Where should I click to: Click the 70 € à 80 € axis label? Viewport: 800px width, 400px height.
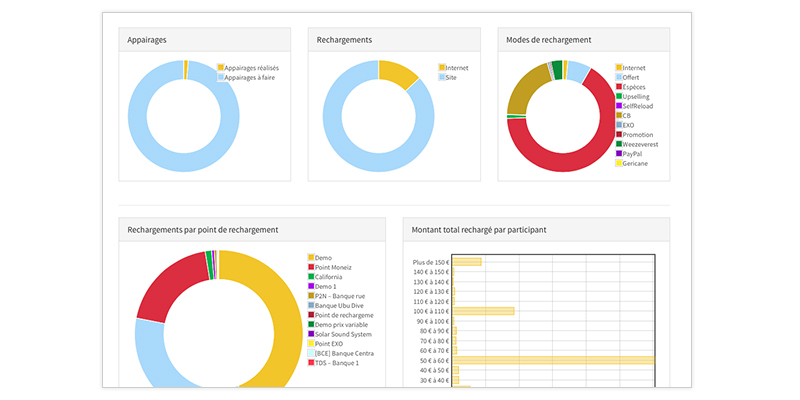point(434,341)
